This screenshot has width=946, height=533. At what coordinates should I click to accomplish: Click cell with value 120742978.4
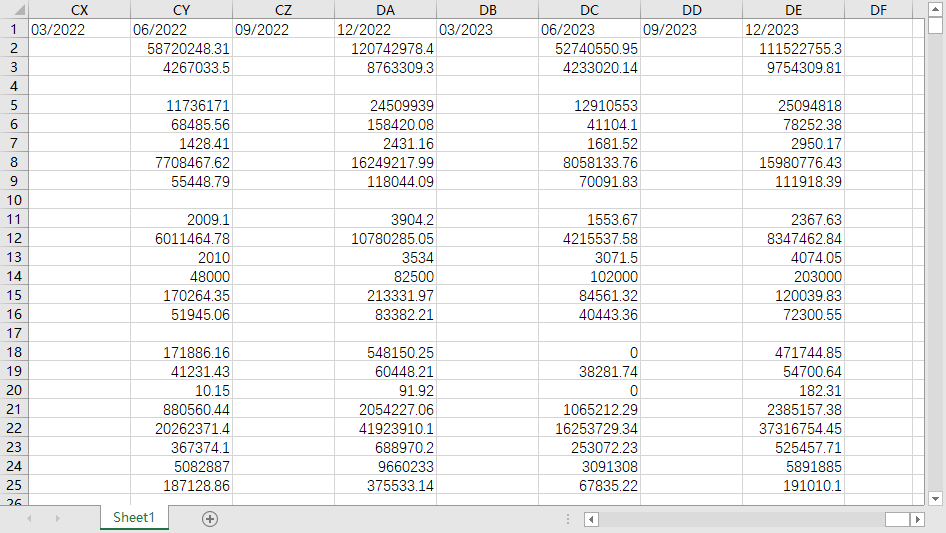pyautogui.click(x=386, y=48)
